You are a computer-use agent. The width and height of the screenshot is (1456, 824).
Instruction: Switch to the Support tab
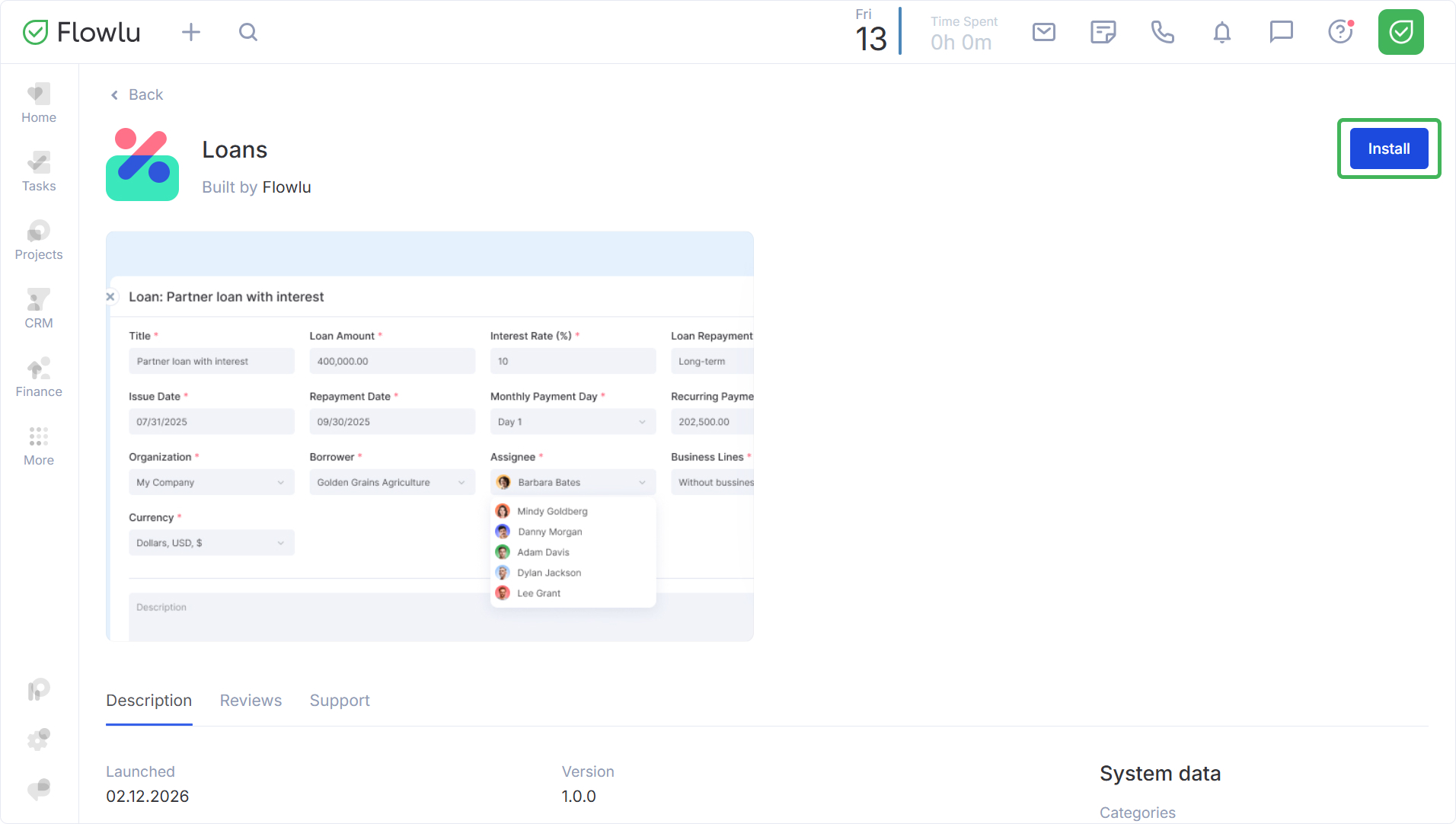(340, 701)
